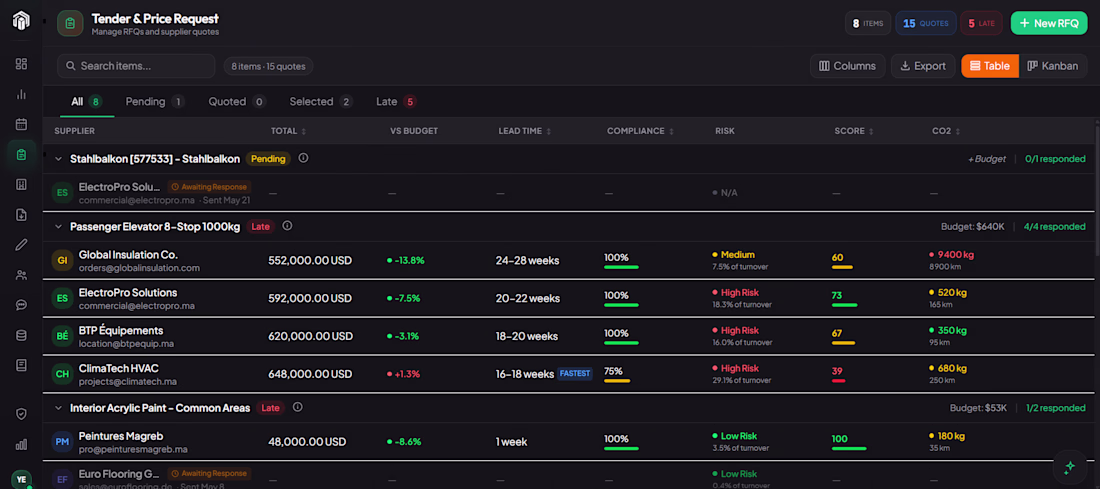The image size is (1100, 489).
Task: Select the Late tab
Action: (x=396, y=102)
